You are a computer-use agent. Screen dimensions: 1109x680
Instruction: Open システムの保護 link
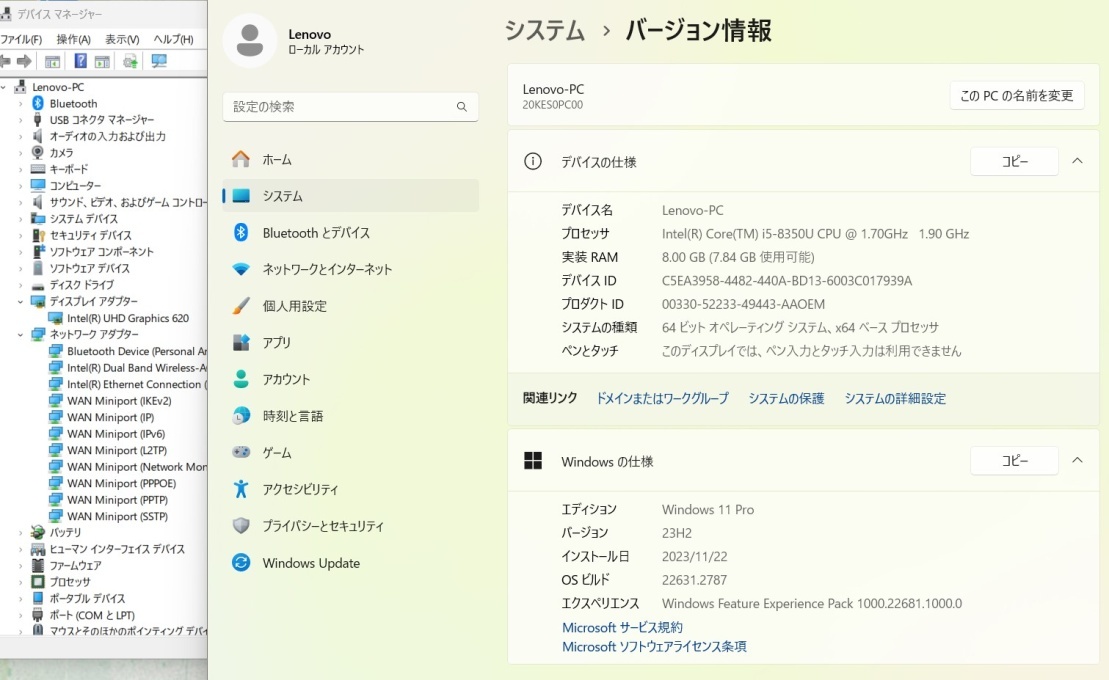(x=786, y=398)
